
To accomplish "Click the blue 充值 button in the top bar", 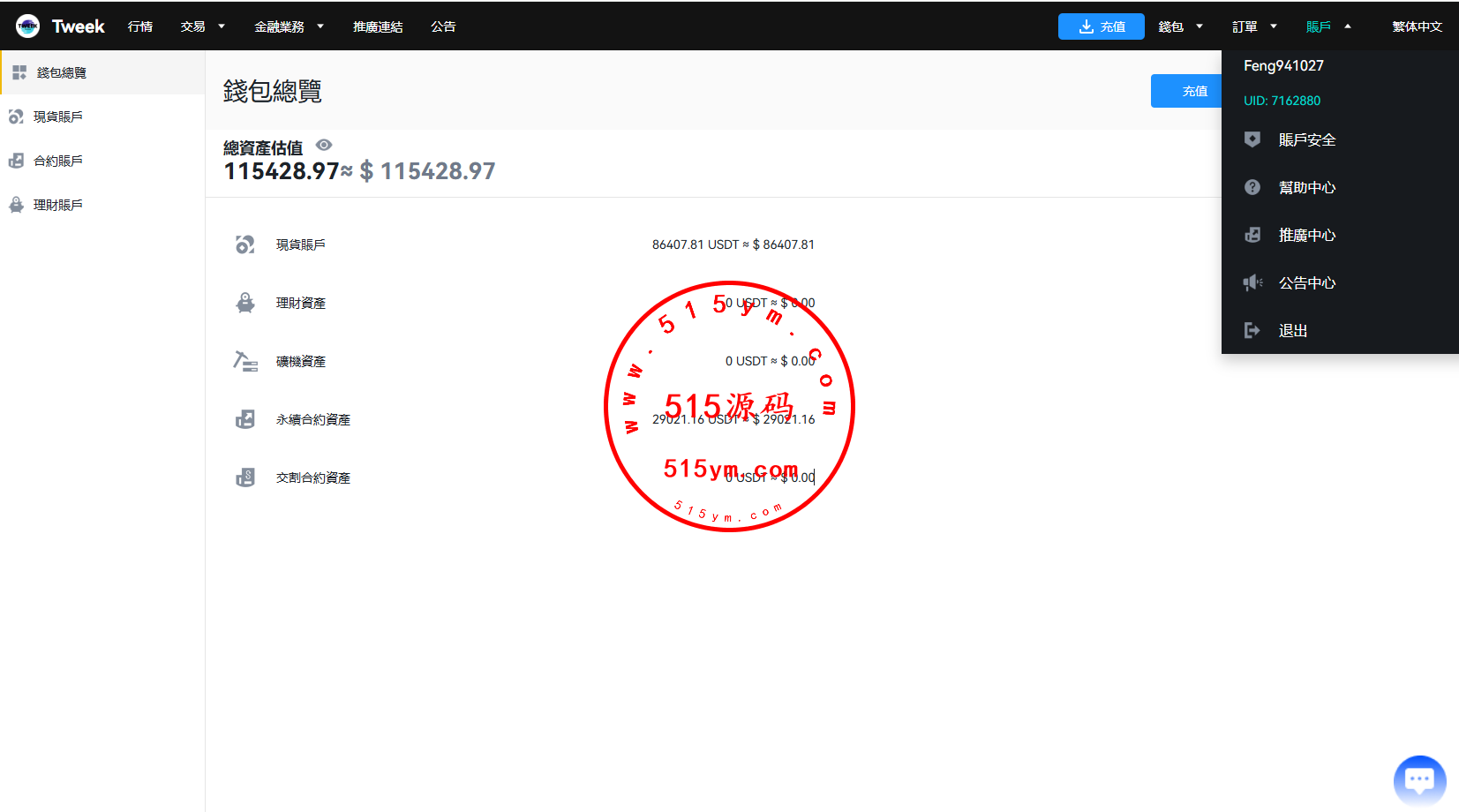I will 1101,26.
